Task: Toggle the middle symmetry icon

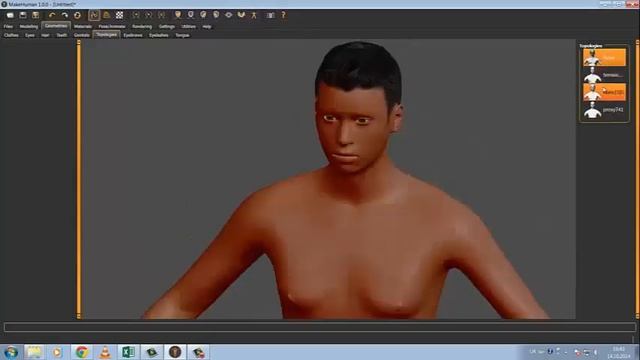Action: [149, 15]
